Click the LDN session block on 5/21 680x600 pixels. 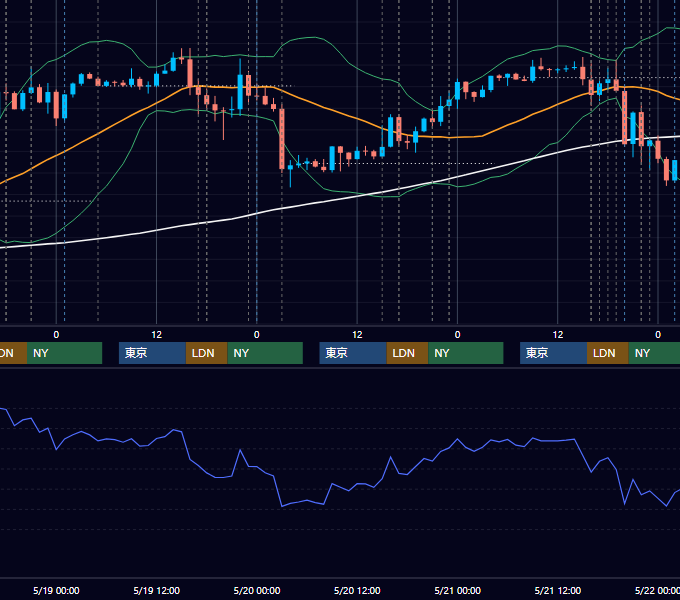tap(608, 353)
